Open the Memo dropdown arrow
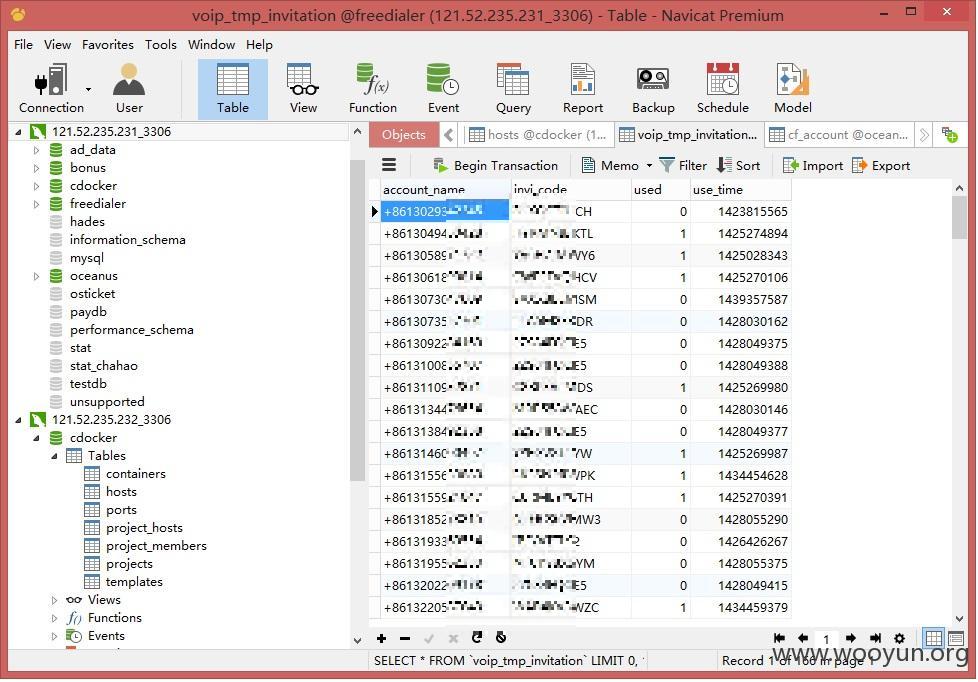 click(x=649, y=165)
